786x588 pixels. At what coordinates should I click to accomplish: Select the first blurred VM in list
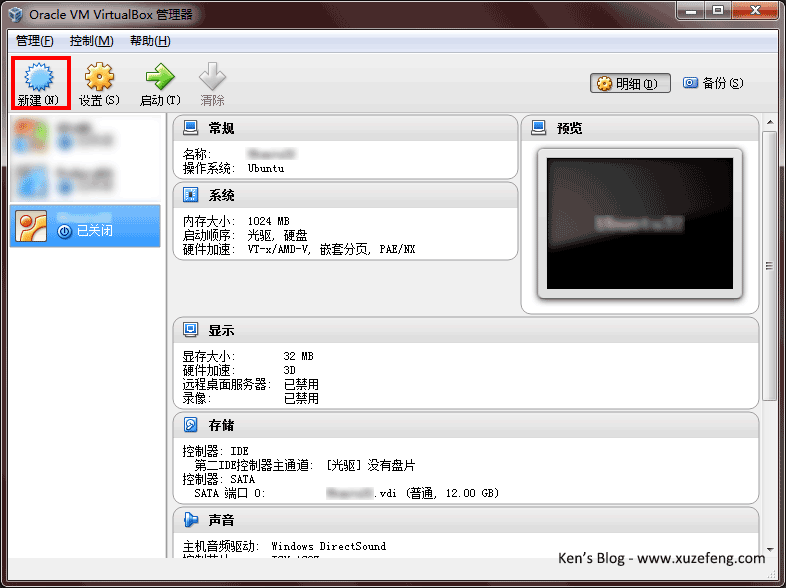pyautogui.click(x=85, y=136)
